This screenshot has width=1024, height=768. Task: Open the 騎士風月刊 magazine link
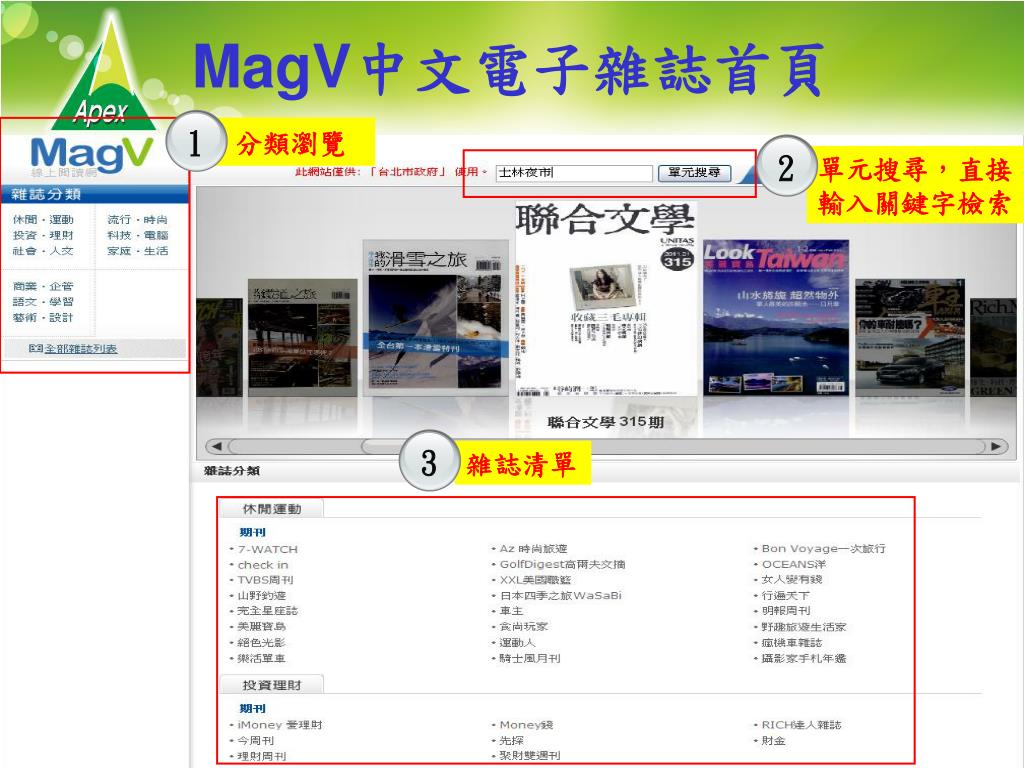[530, 658]
